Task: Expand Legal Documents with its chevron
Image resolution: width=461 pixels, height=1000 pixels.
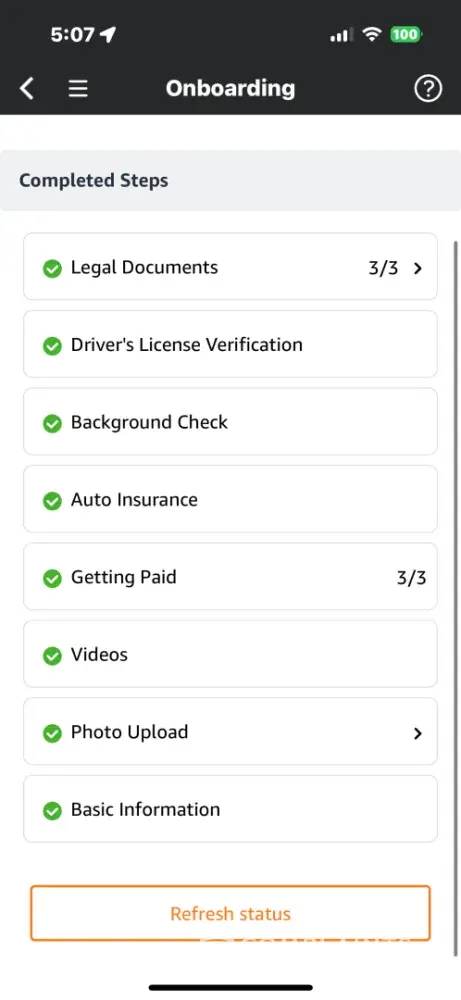Action: pos(418,268)
